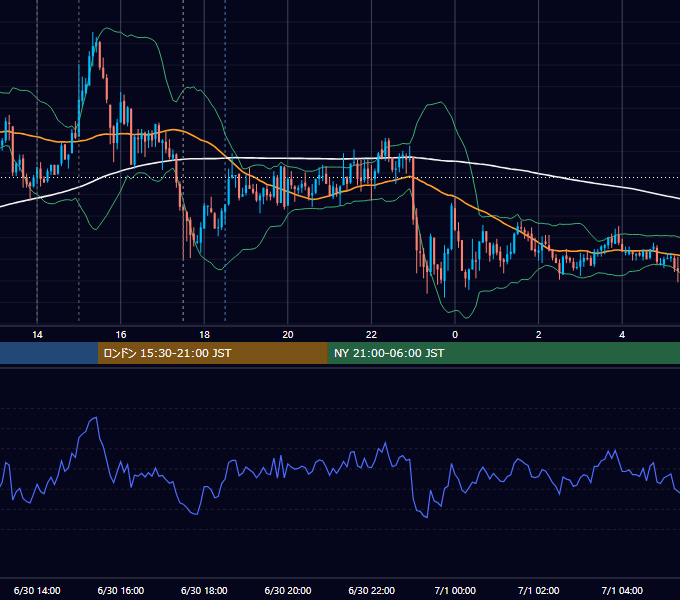The image size is (680, 600).
Task: Click the '18' hour label on price chart axis
Action: pos(204,335)
